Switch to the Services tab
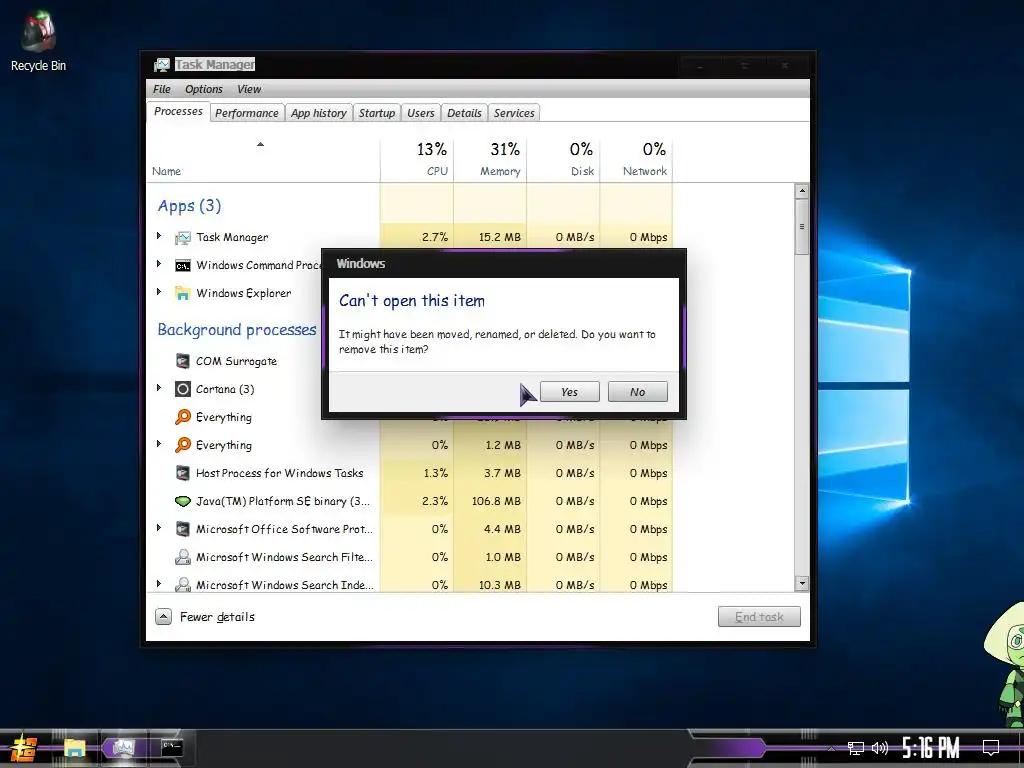Image resolution: width=1024 pixels, height=768 pixels. (x=514, y=113)
